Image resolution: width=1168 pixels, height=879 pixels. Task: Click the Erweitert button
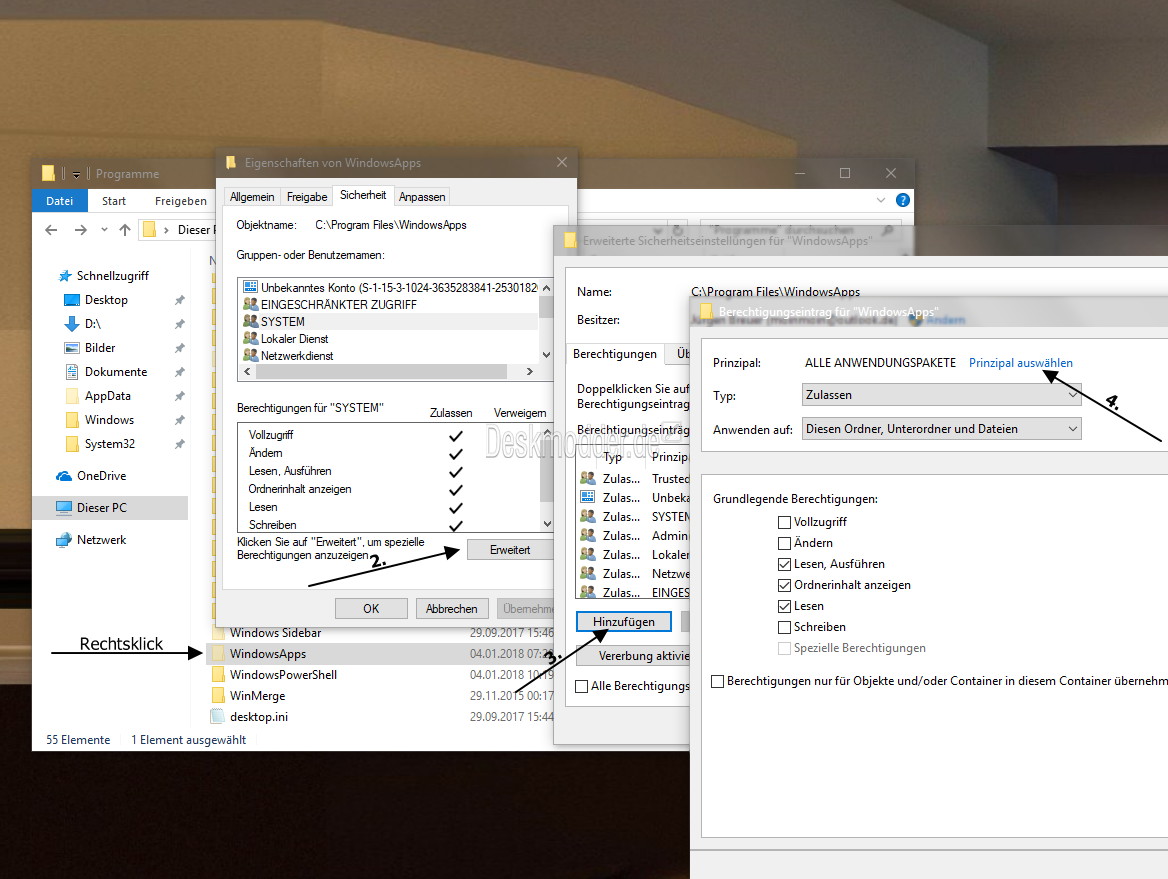[x=510, y=550]
